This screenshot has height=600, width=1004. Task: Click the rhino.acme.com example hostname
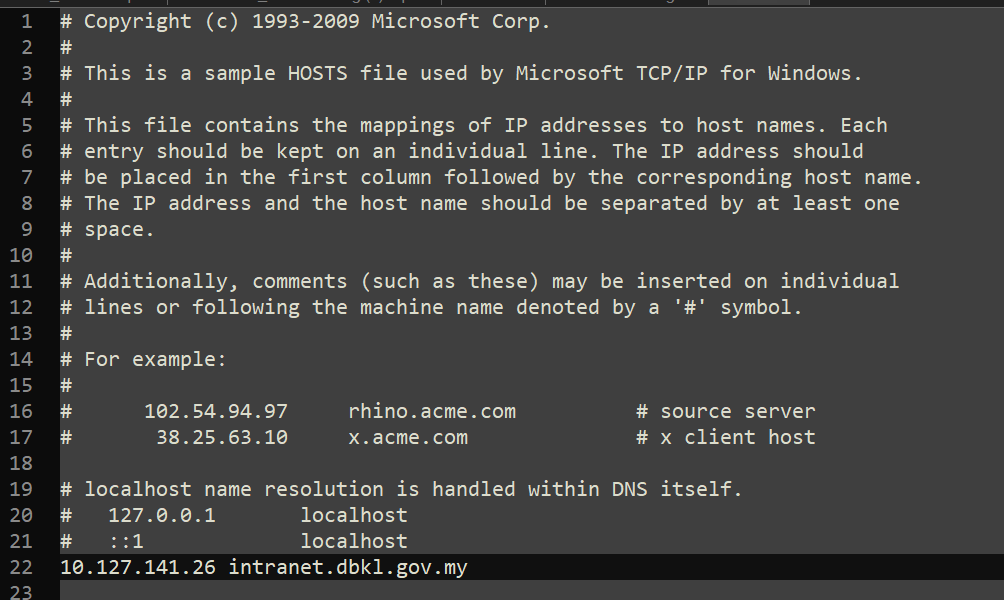(432, 411)
